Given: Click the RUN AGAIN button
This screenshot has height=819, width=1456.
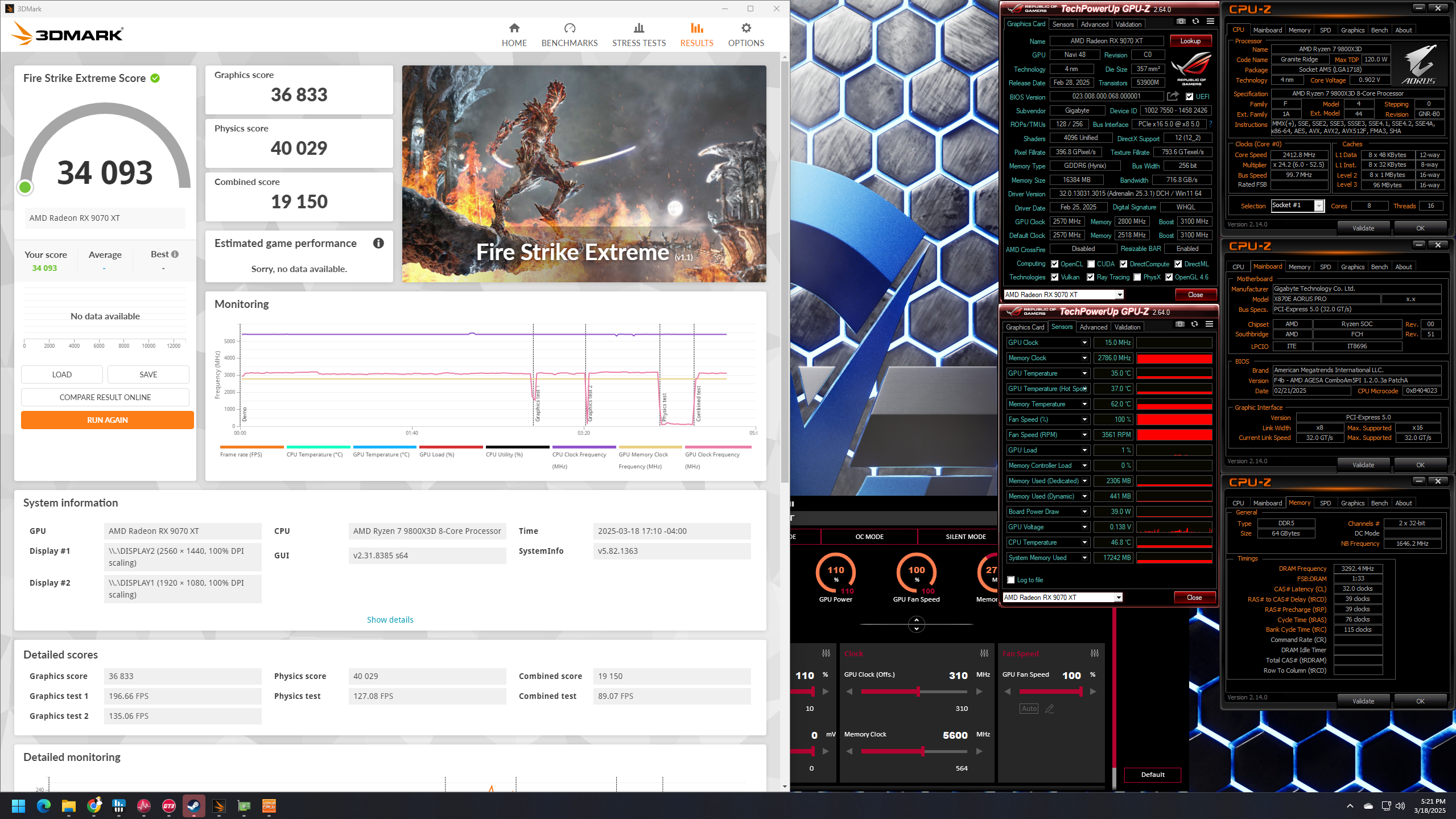Looking at the screenshot, I should pyautogui.click(x=107, y=420).
